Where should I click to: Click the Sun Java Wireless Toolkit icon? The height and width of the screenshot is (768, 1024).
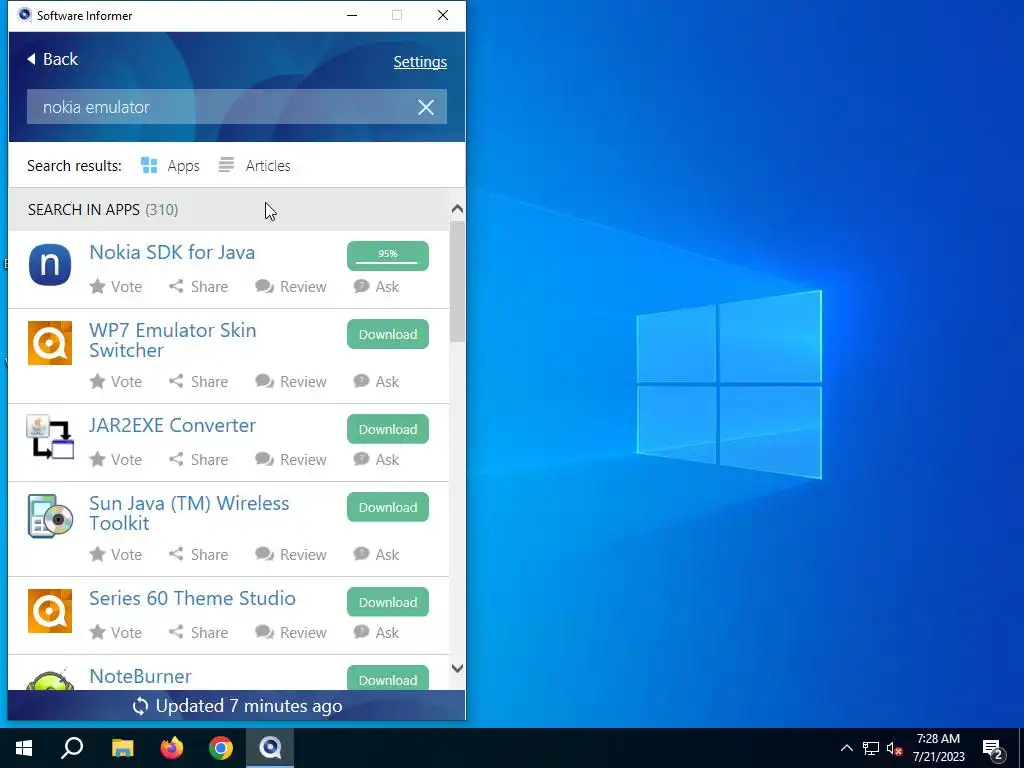(50, 516)
